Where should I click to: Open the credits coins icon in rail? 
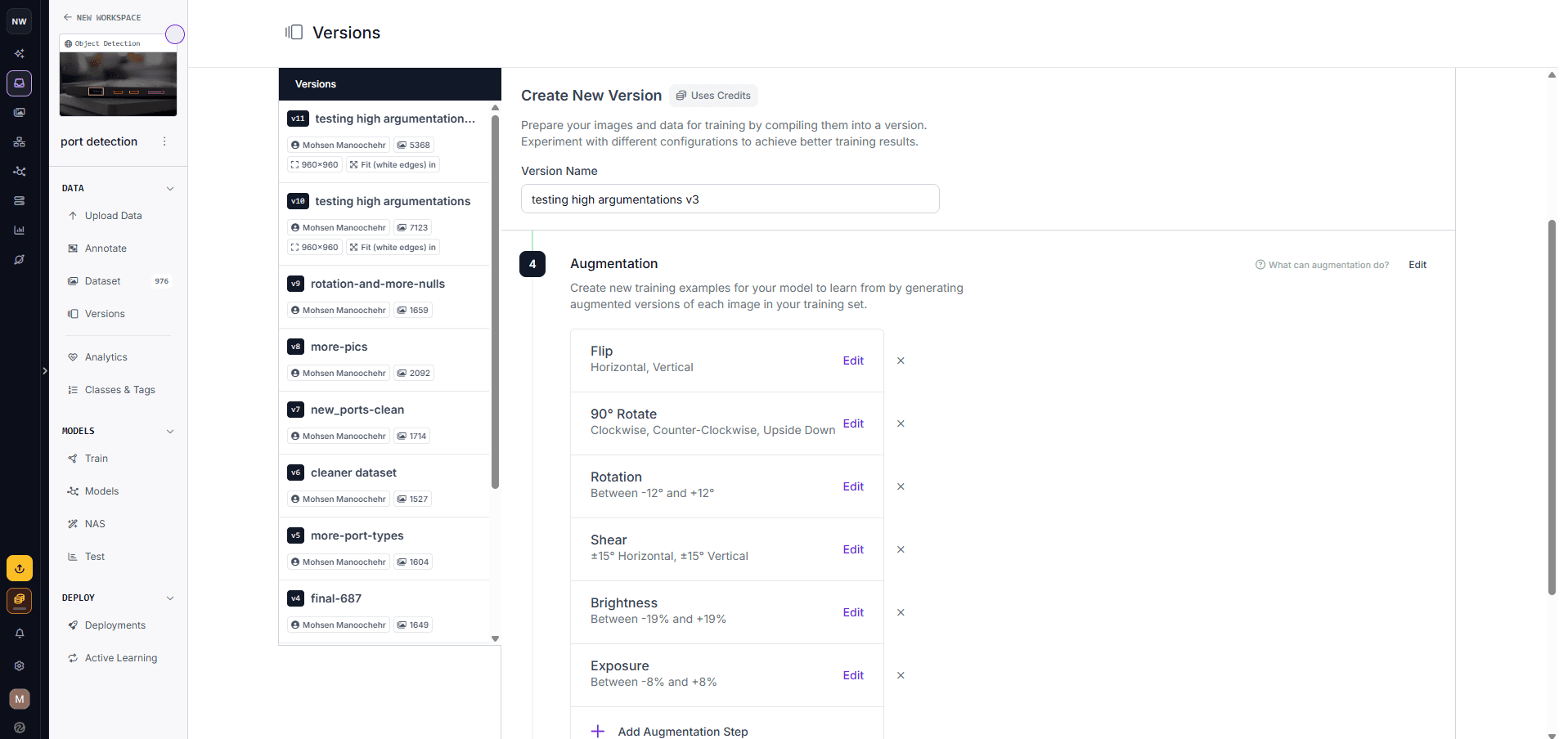[20, 601]
